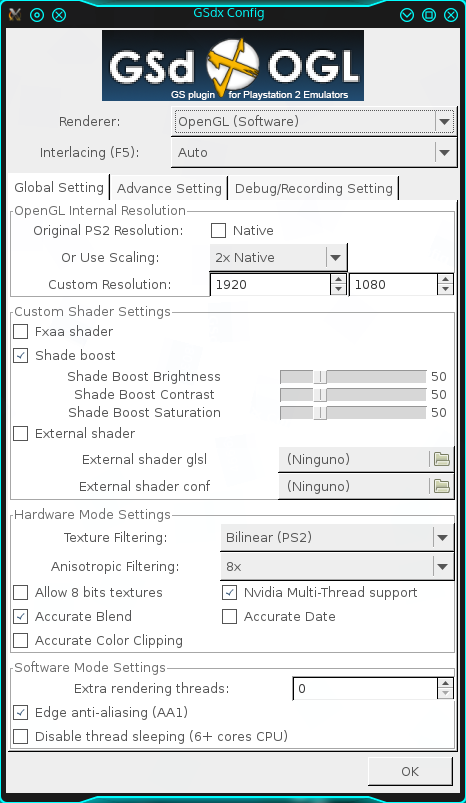This screenshot has height=803, width=466.
Task: Open Debug/Recording Setting tab
Action: (313, 188)
